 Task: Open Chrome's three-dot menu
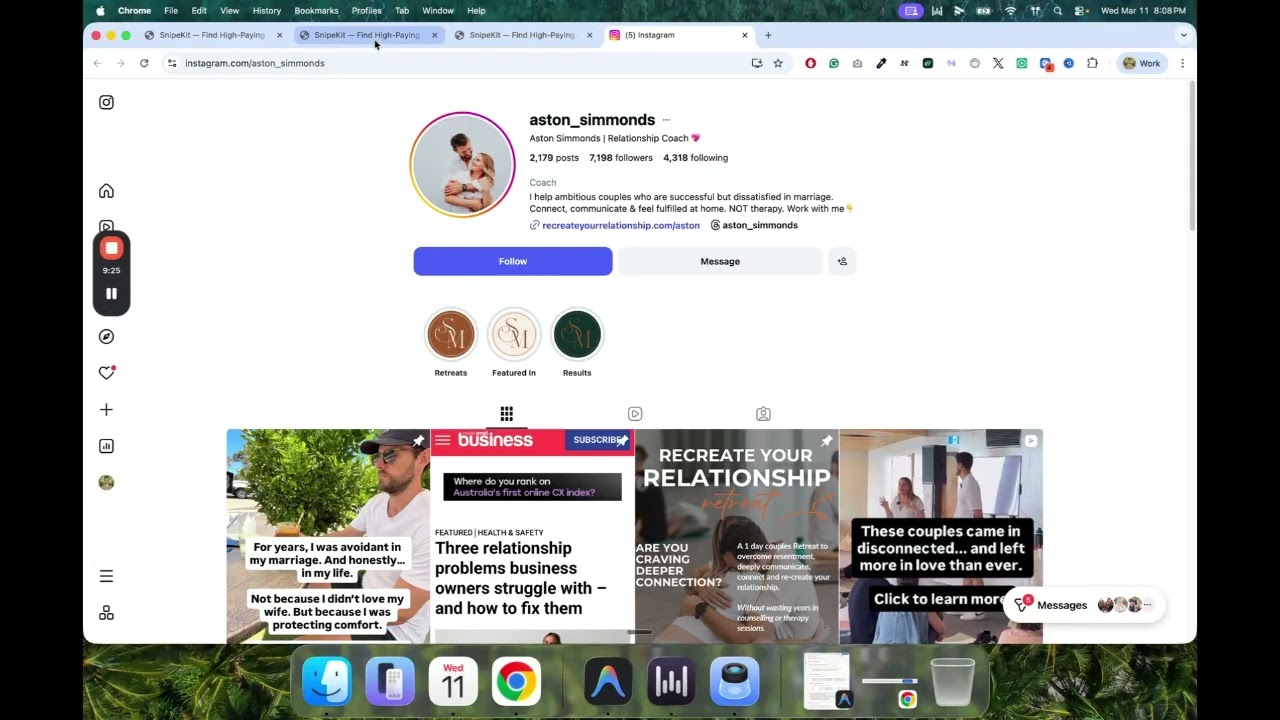pyautogui.click(x=1182, y=63)
